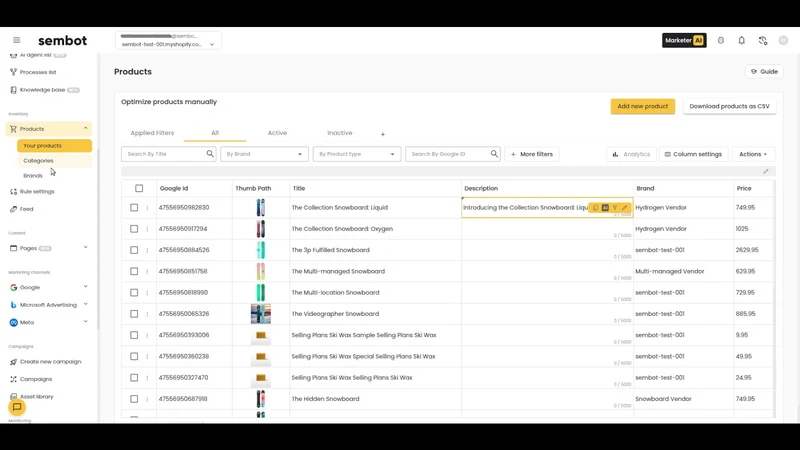Check the Collection Snowboard: Liquid row checkbox
Screen dimensions: 800x450
[x=134, y=208]
